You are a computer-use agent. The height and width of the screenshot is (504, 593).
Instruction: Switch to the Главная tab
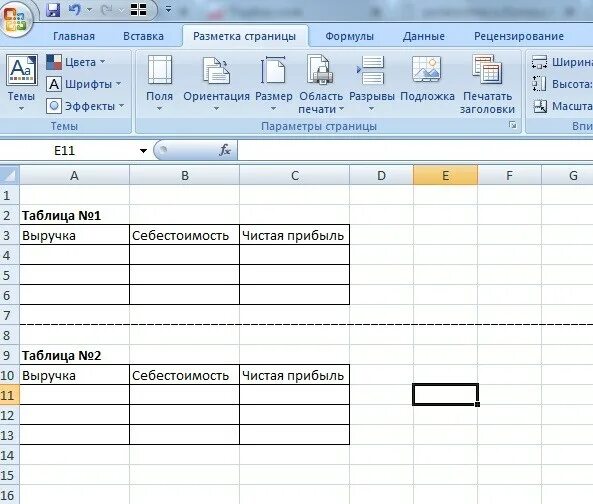(x=74, y=36)
